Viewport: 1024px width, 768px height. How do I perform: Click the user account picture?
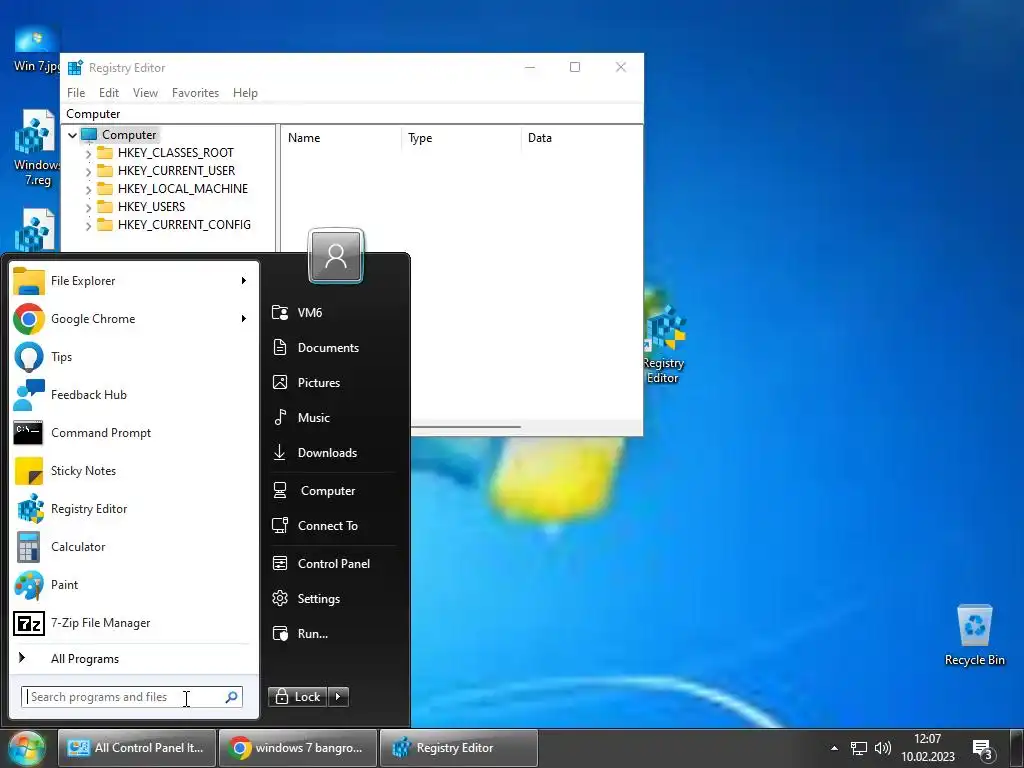[x=336, y=255]
